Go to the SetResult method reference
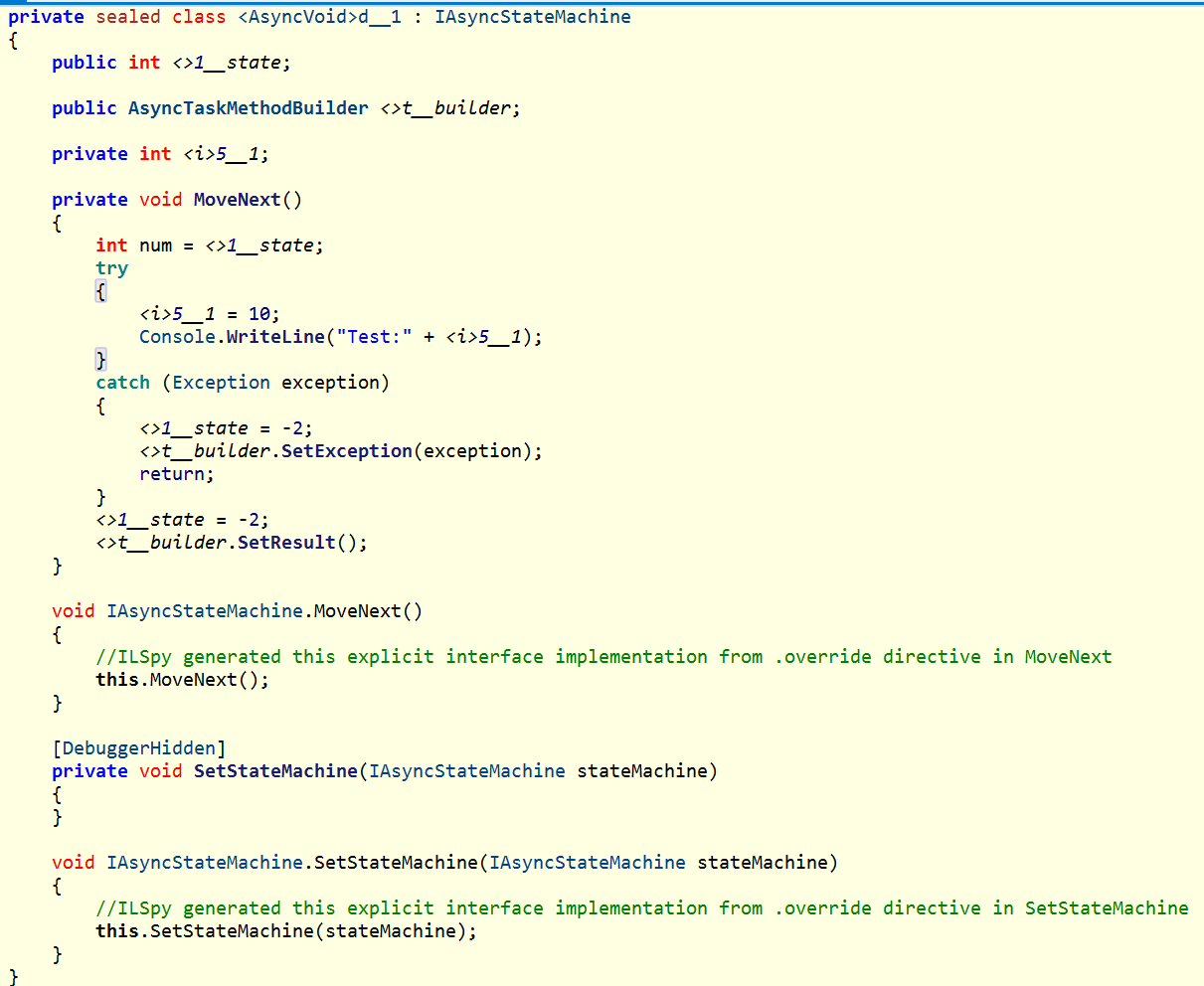Image resolution: width=1204 pixels, height=986 pixels. tap(286, 543)
